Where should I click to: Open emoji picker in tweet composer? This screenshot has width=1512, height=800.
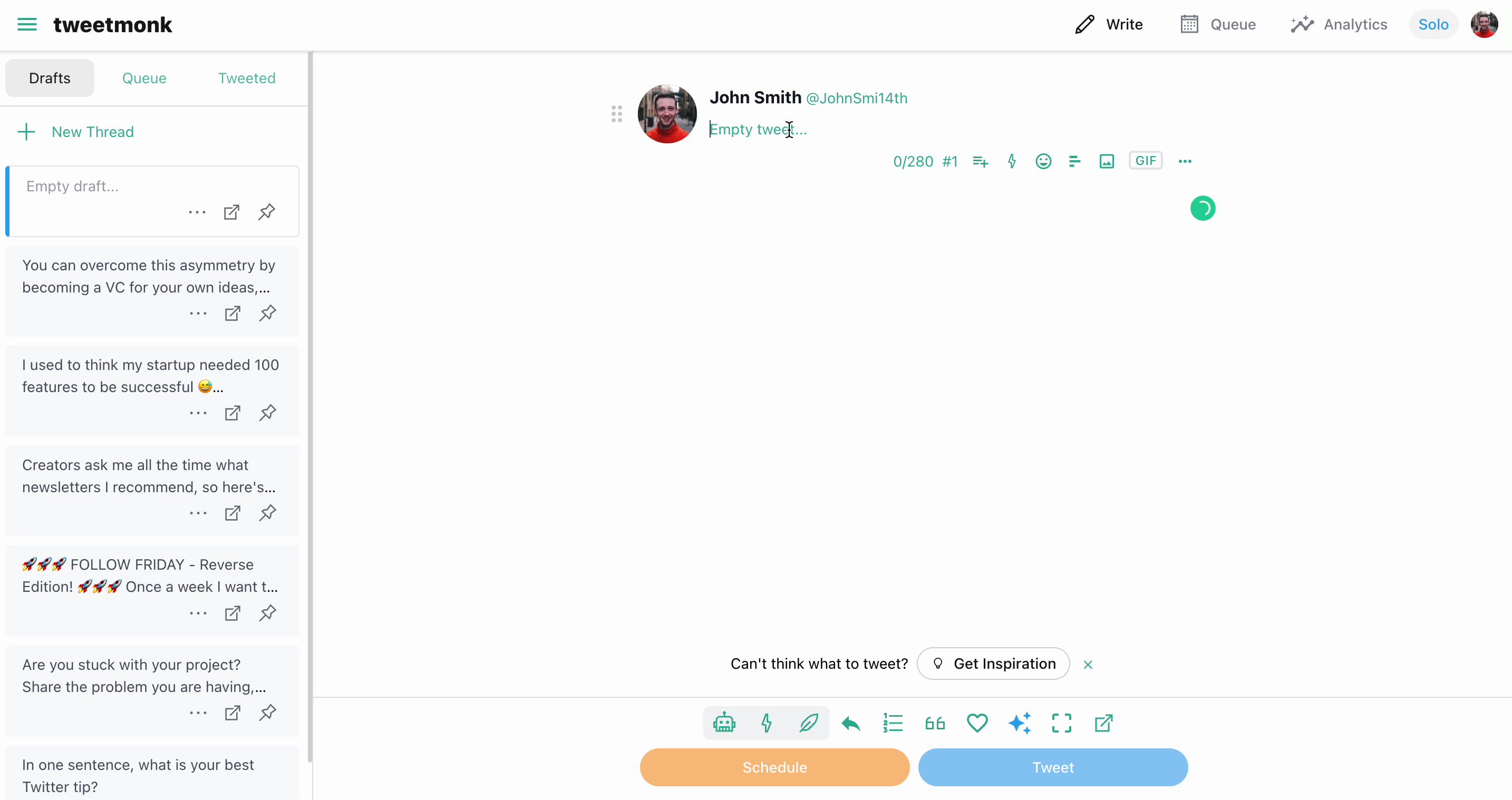pyautogui.click(x=1043, y=161)
